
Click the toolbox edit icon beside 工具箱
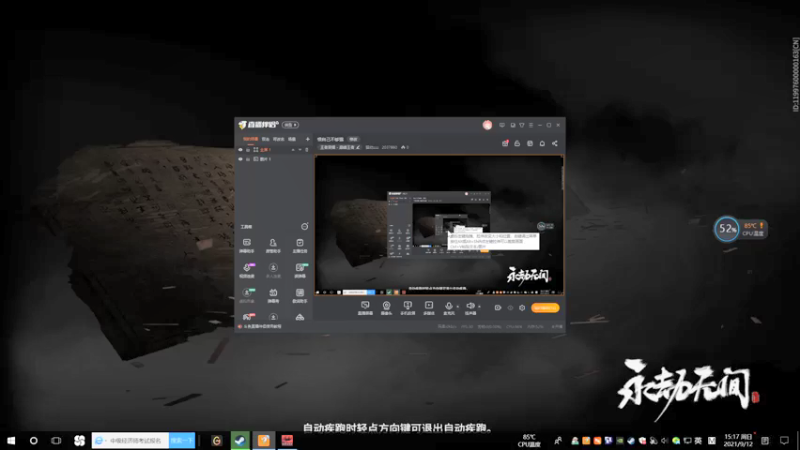[305, 227]
